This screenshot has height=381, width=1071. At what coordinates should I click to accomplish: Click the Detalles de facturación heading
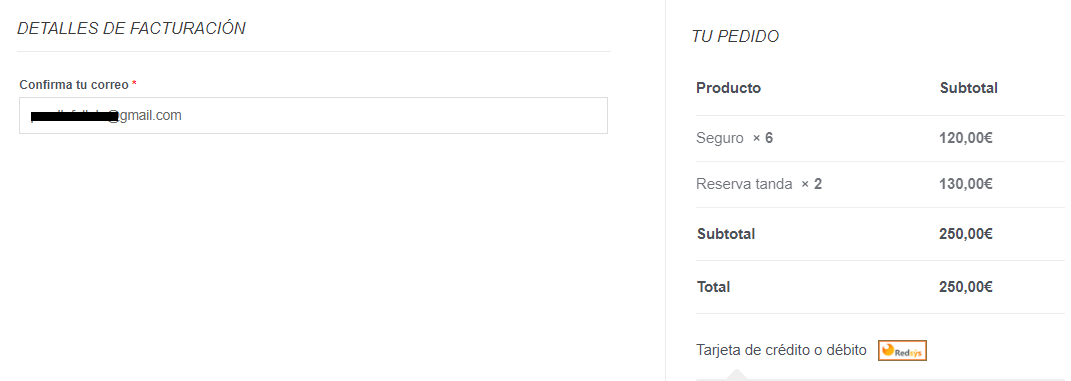131,29
